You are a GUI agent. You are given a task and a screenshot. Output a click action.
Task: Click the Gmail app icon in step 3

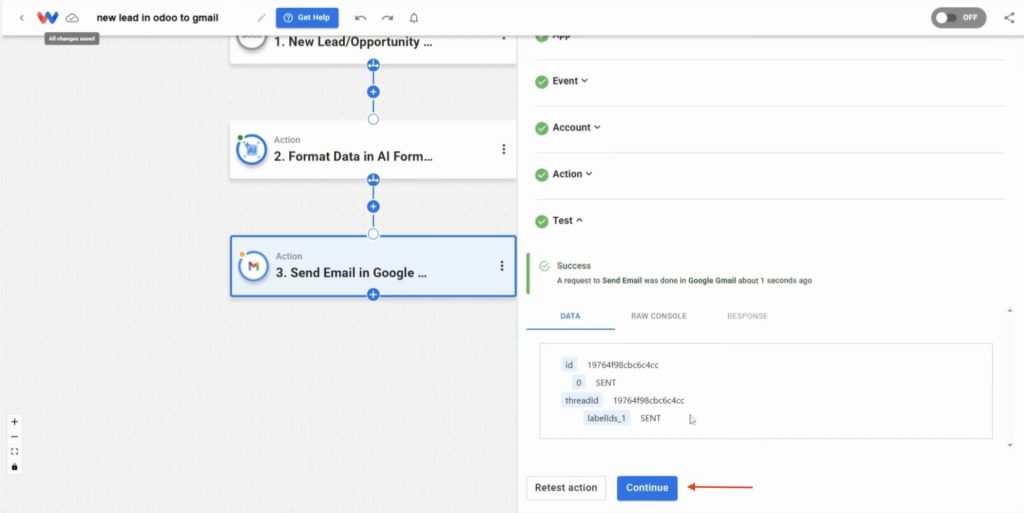253,266
